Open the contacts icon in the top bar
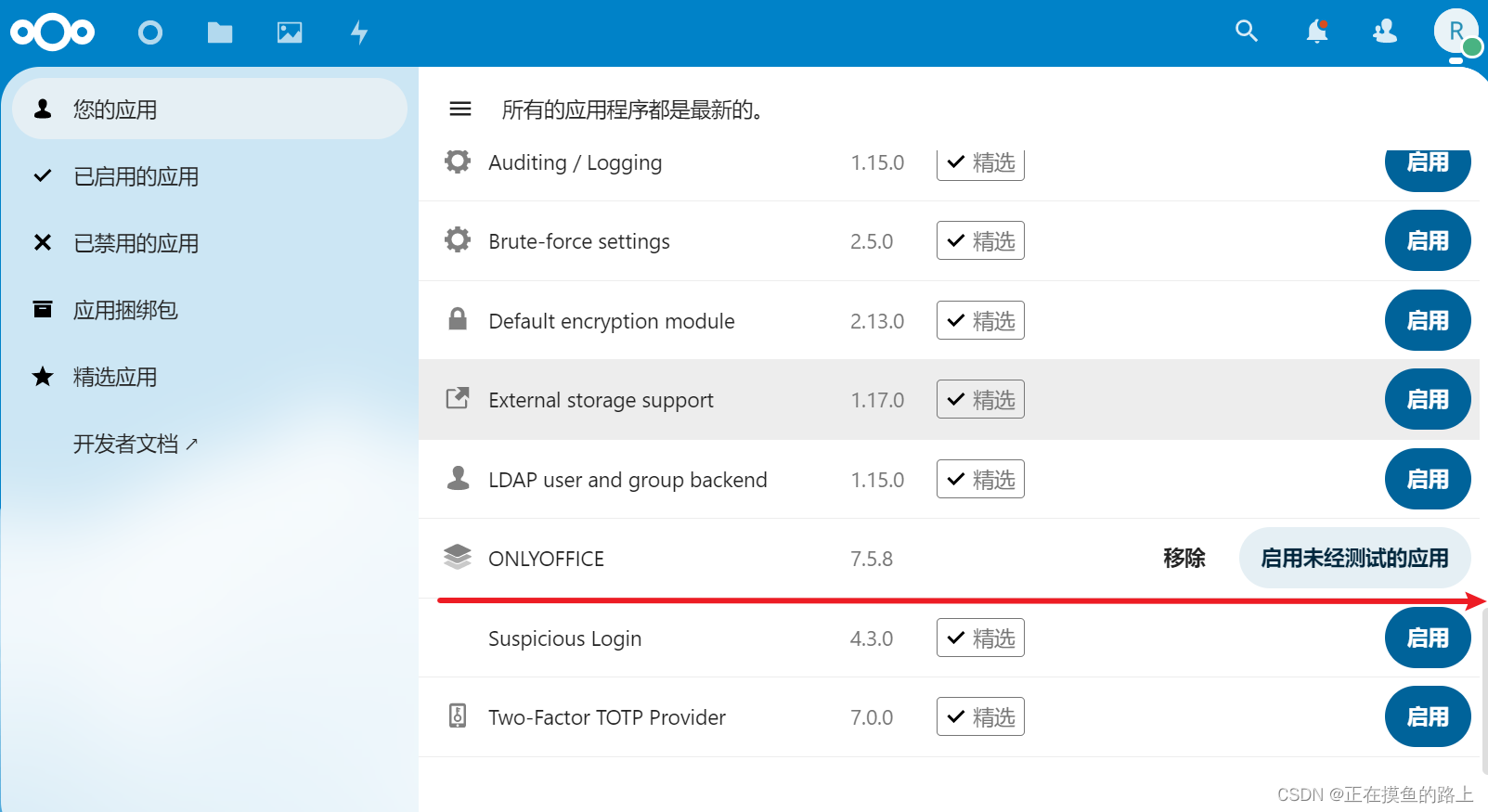The height and width of the screenshot is (812, 1488). 1384,32
